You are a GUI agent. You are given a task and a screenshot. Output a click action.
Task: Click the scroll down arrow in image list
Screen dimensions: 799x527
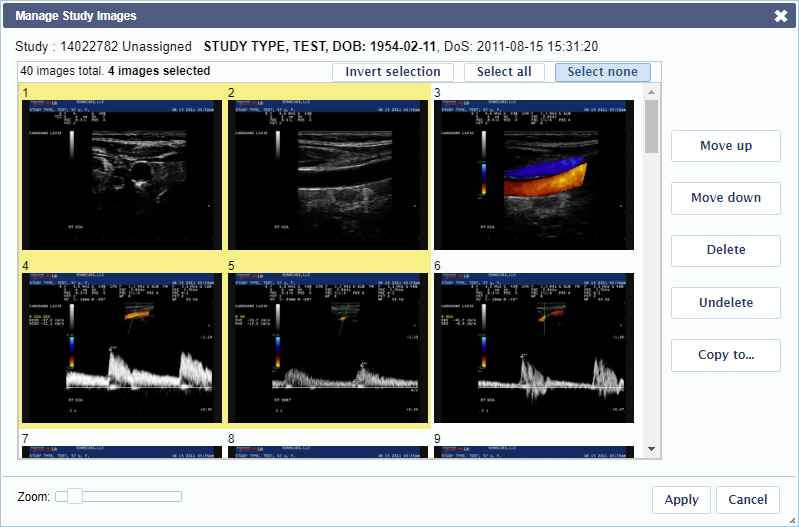651,449
